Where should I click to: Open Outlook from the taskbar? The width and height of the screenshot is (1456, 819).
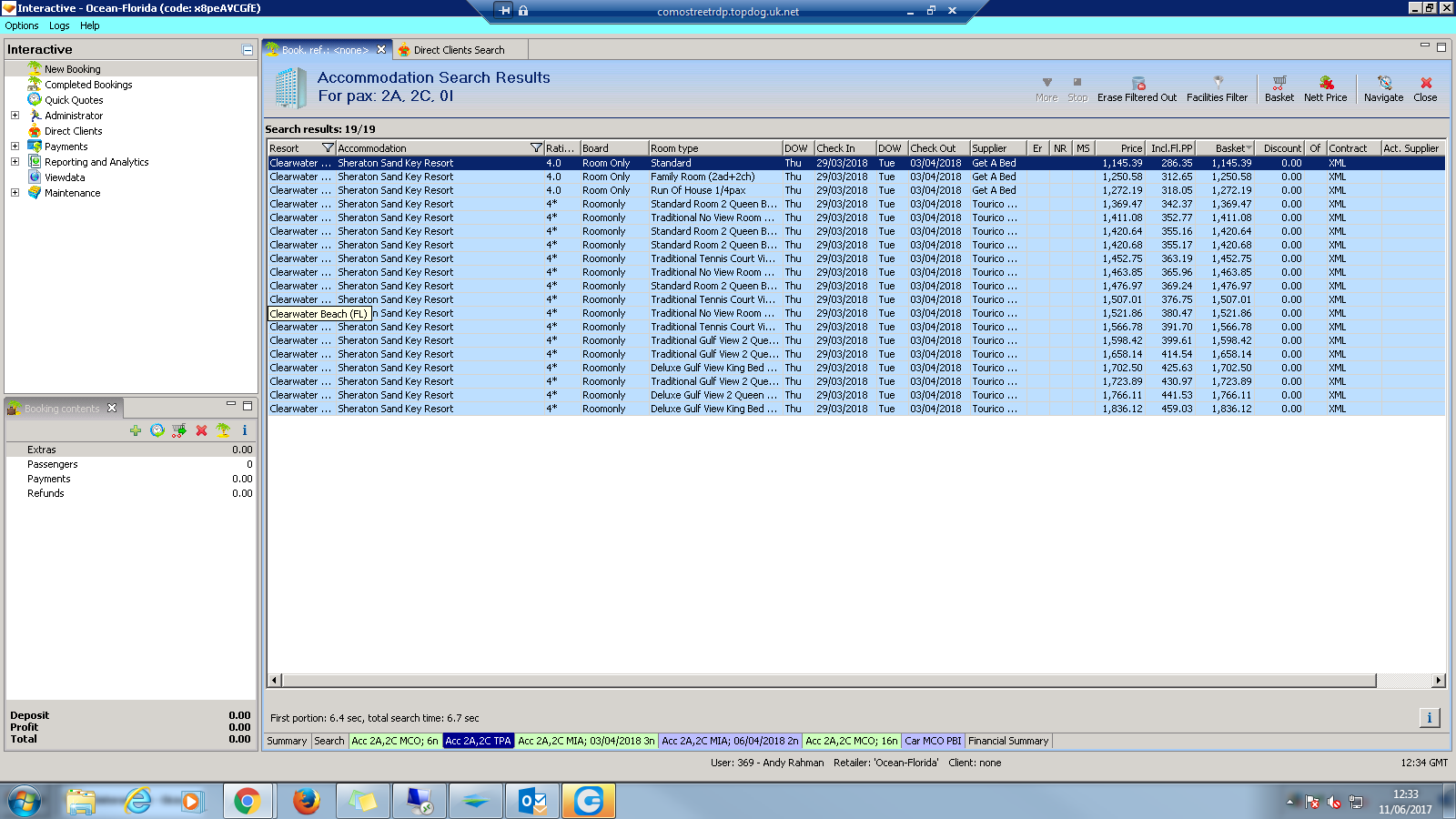pyautogui.click(x=531, y=801)
